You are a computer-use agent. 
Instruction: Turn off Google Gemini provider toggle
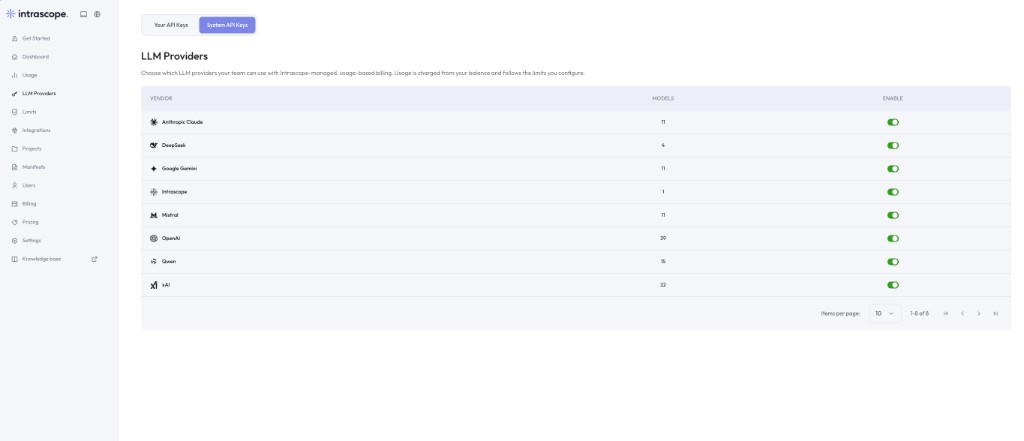click(893, 169)
